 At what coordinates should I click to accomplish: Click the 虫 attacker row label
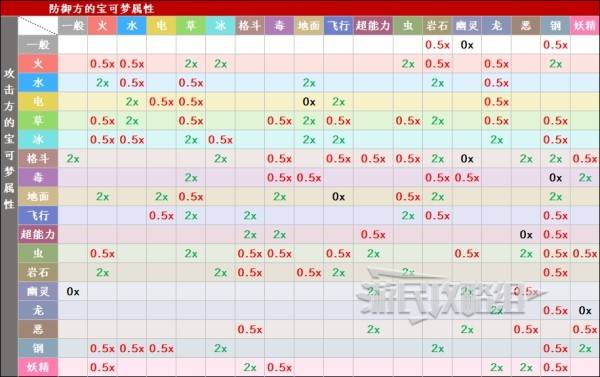[38, 253]
